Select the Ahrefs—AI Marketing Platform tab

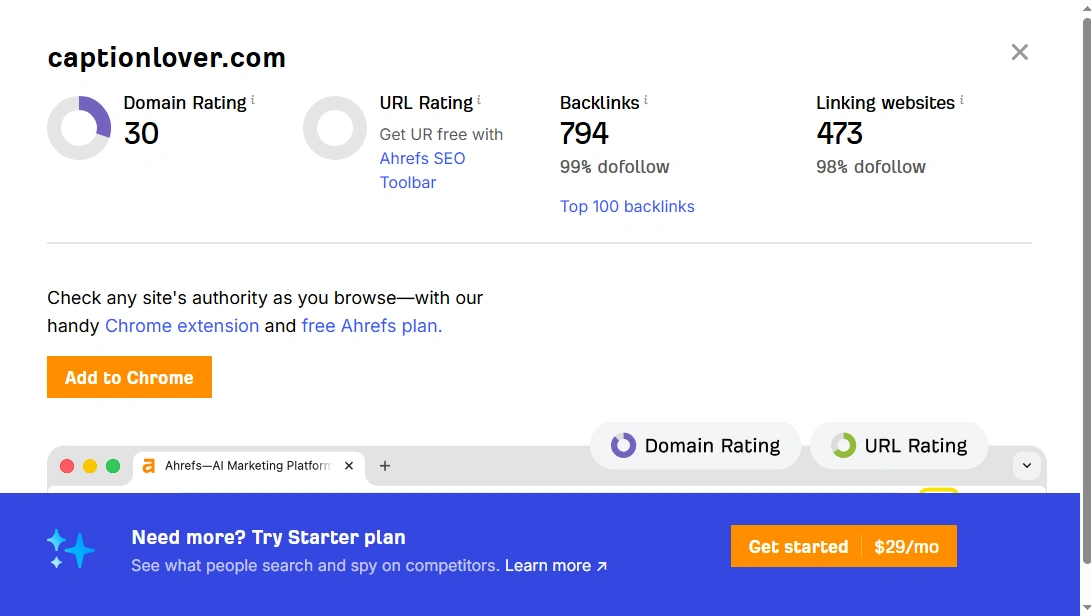coord(245,465)
